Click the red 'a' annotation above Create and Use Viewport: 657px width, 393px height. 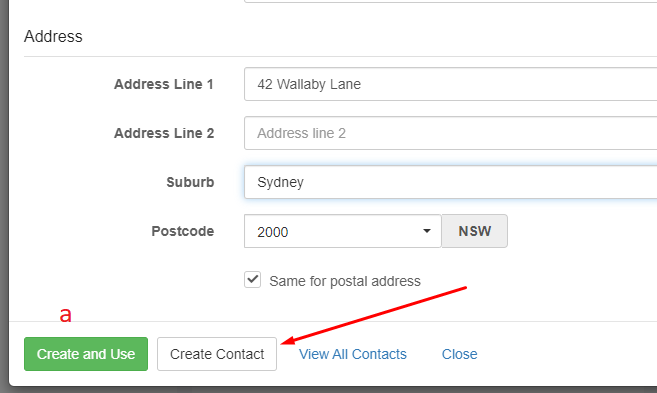tap(65, 315)
